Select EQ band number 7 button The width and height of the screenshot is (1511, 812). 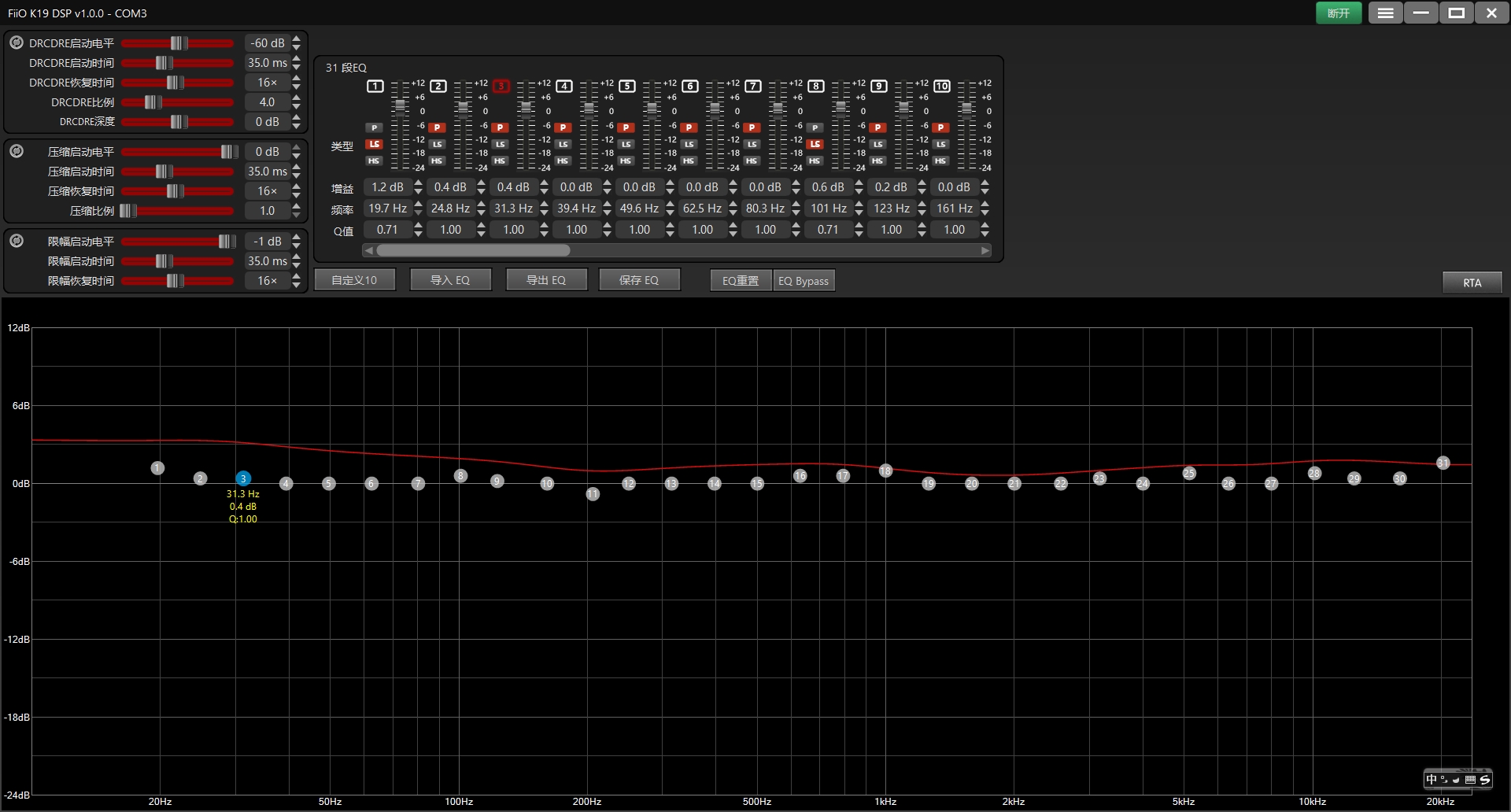coord(753,86)
